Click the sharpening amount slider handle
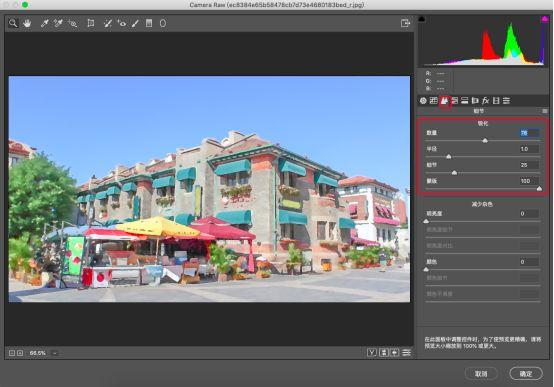This screenshot has height=387, width=554. pos(485,141)
